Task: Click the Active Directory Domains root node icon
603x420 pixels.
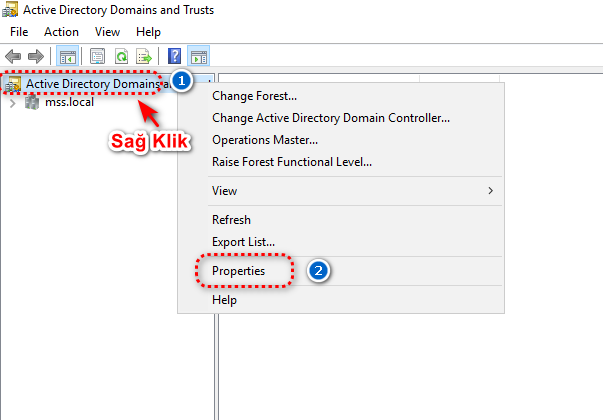Action: coord(13,84)
